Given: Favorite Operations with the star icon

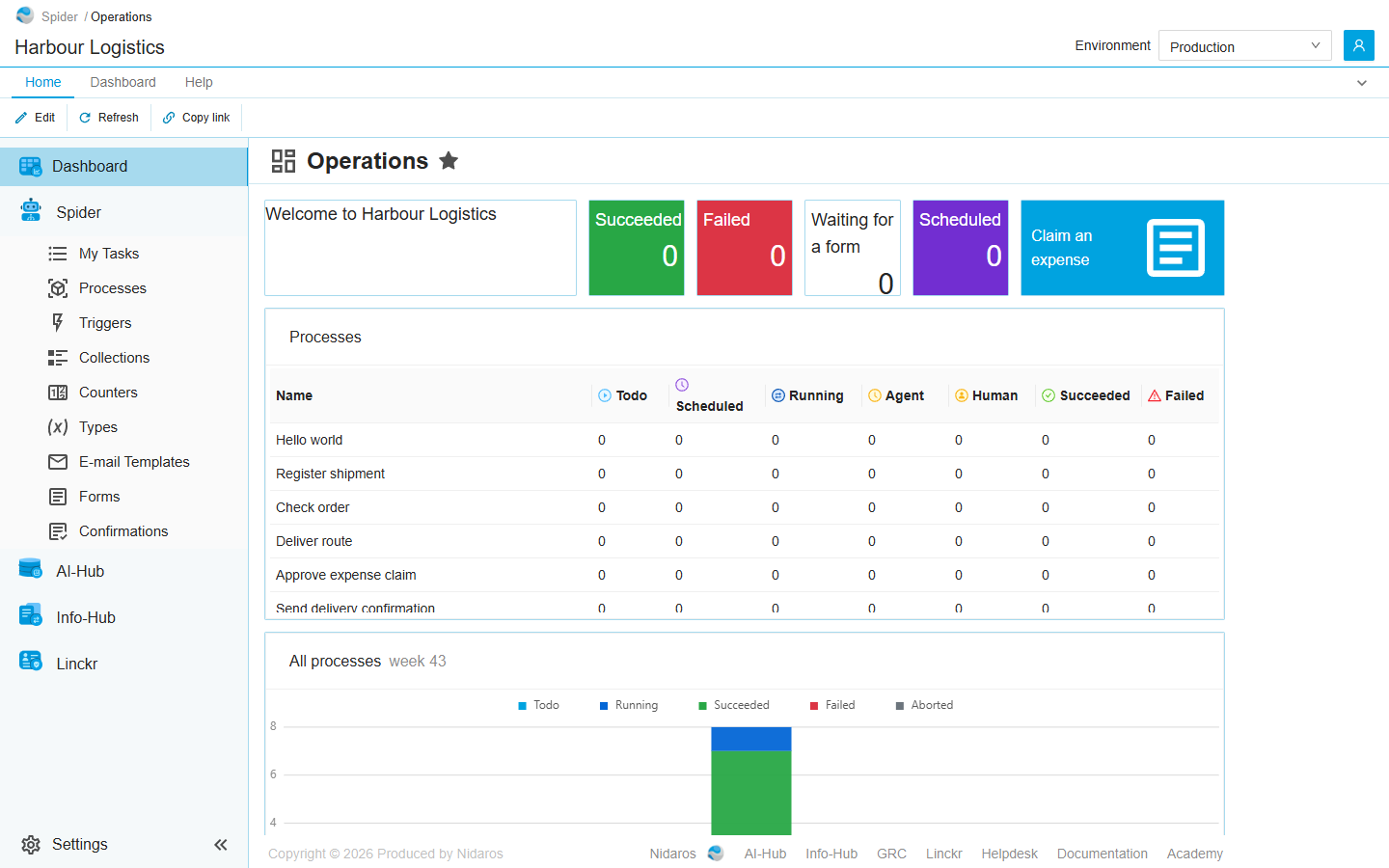Looking at the screenshot, I should (449, 161).
